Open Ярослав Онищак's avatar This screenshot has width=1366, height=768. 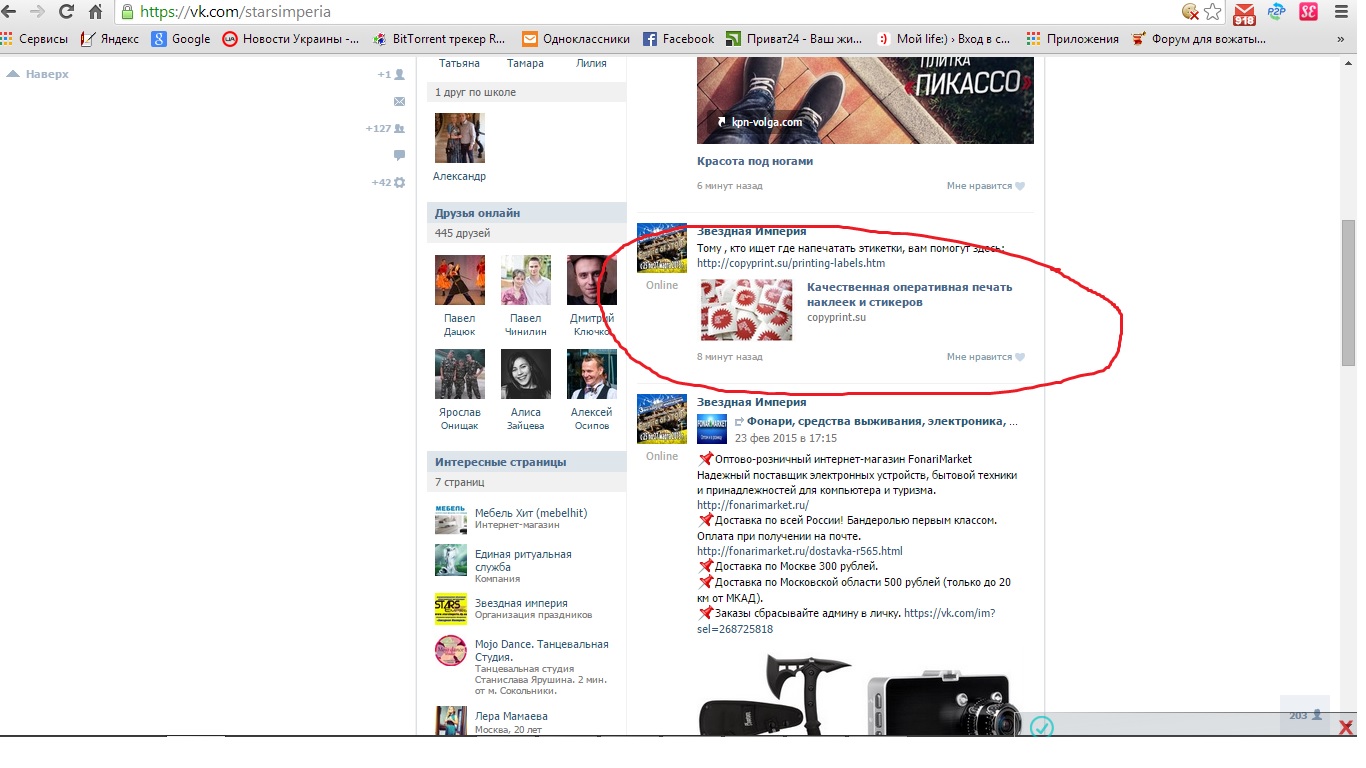(x=460, y=374)
